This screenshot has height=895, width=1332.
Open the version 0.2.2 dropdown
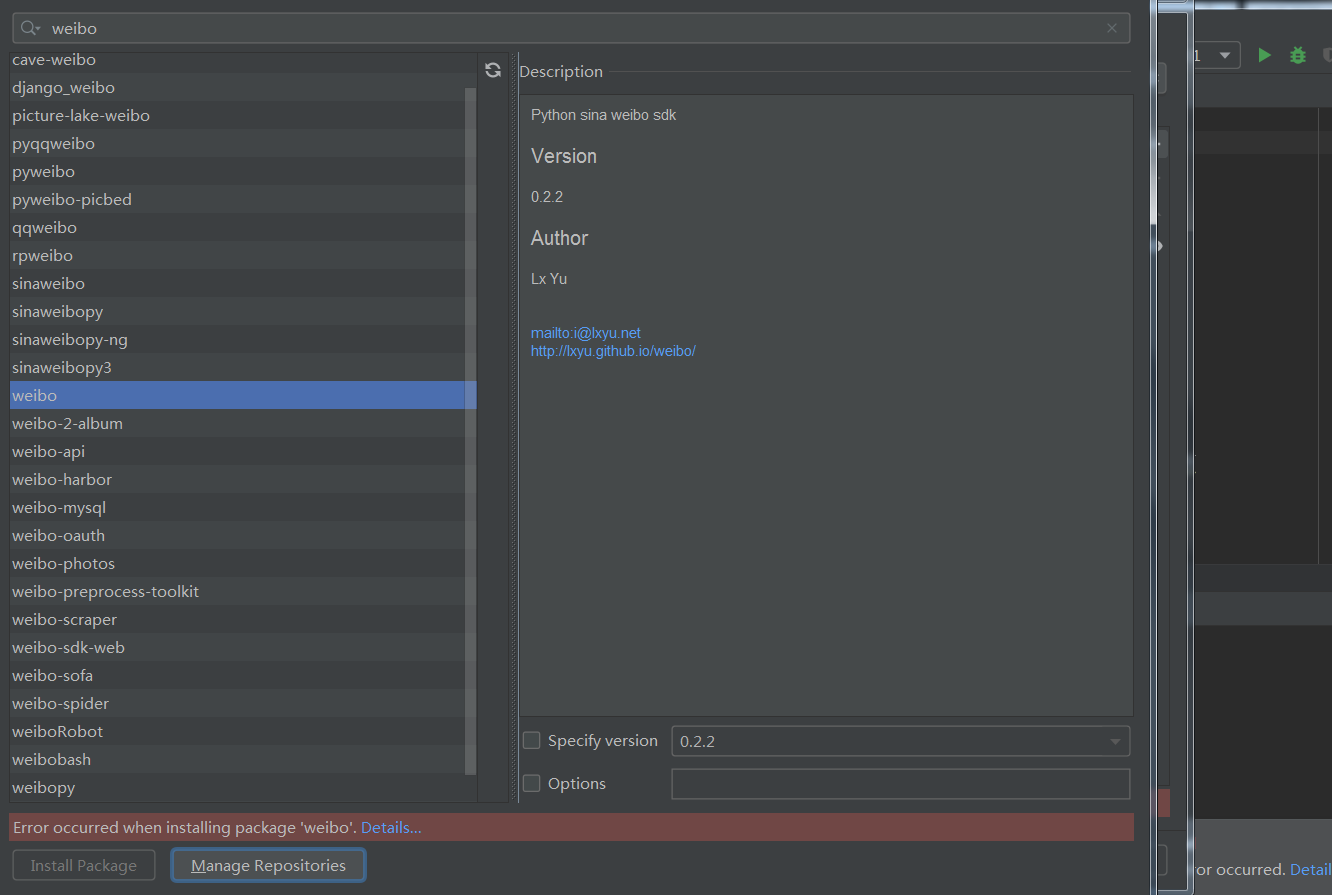coord(901,741)
